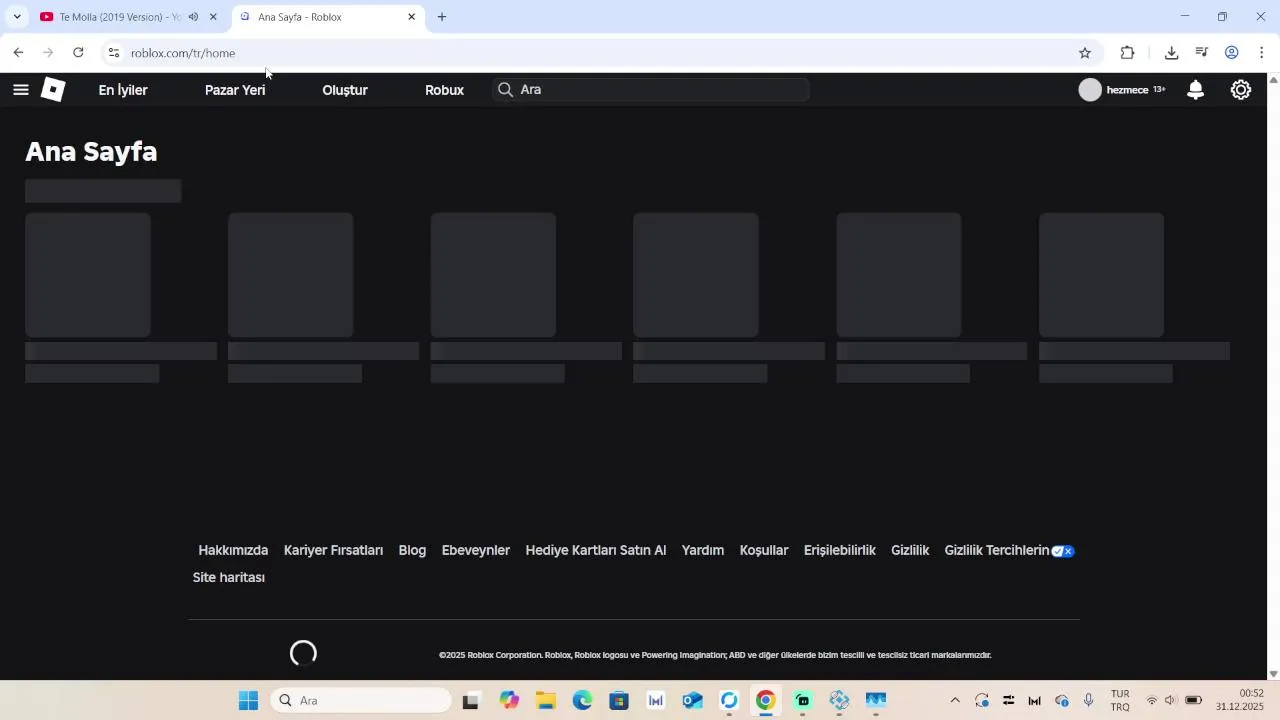Screen dimensions: 1280x720
Task: Open the notifications bell
Action: (1195, 90)
